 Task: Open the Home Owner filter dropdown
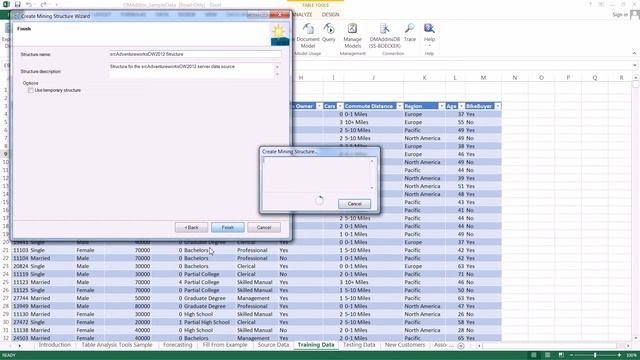319,106
